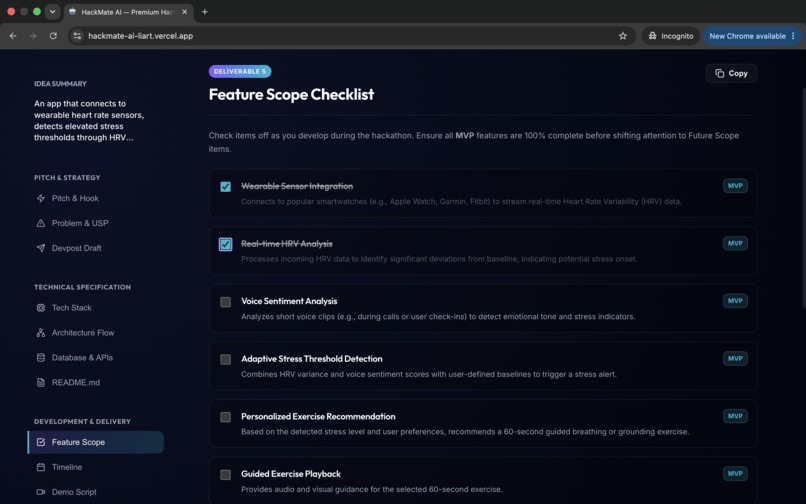Open Timeline section

coord(96,467)
